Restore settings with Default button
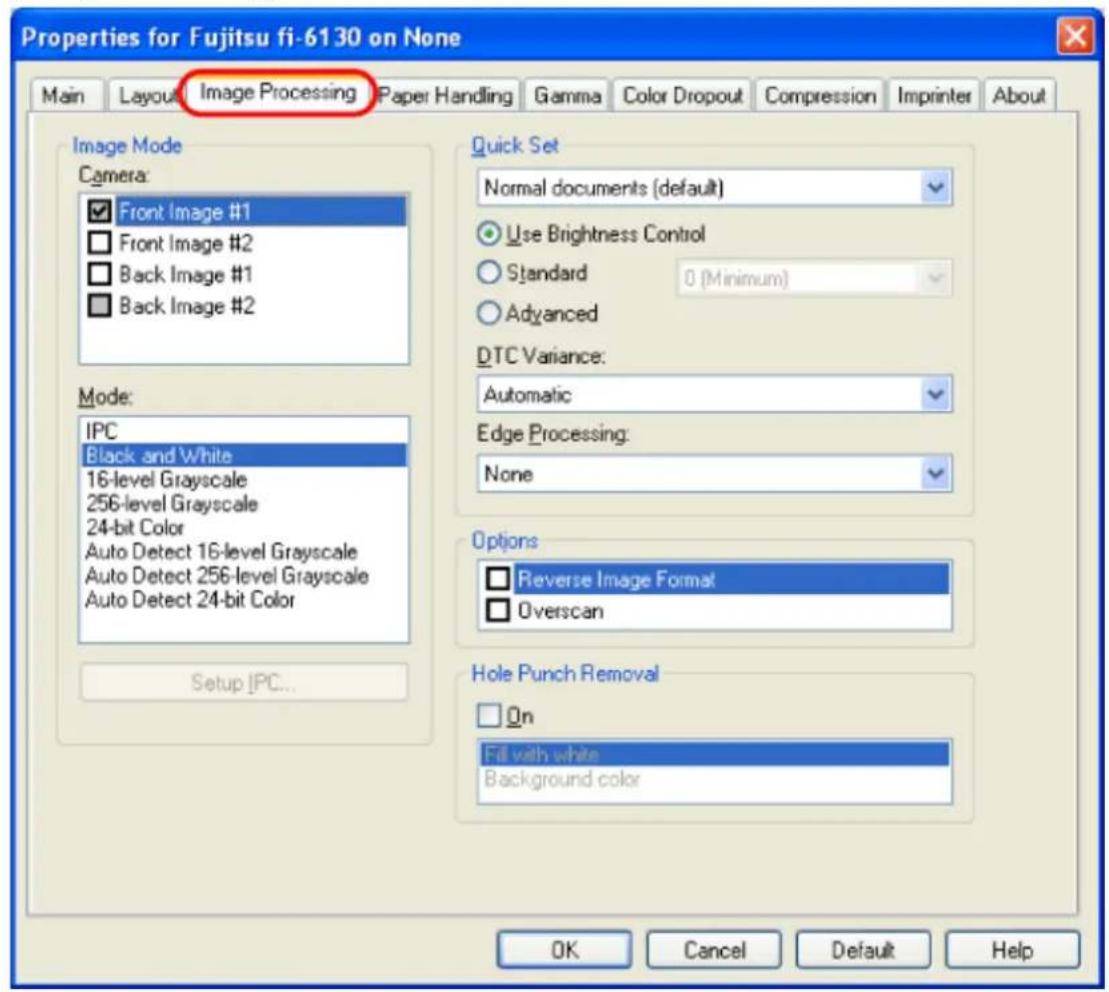 (x=864, y=950)
